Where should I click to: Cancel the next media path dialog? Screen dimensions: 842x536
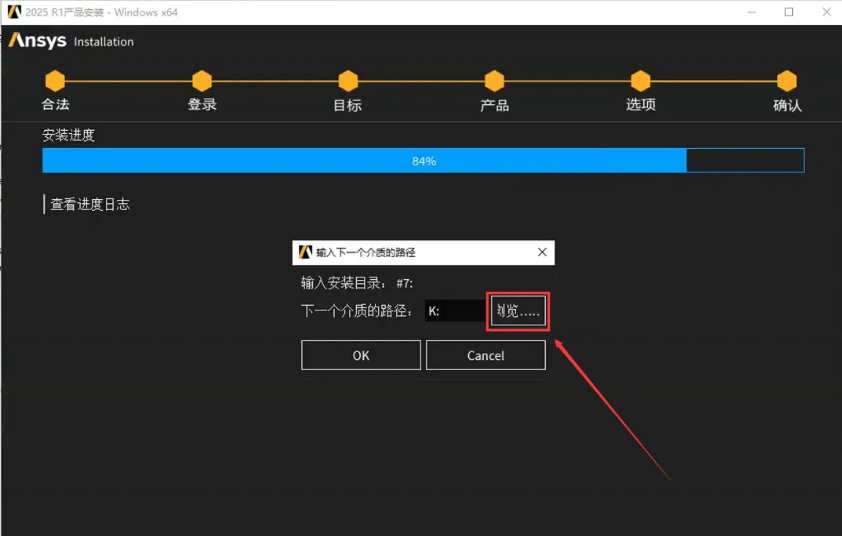[x=485, y=355]
